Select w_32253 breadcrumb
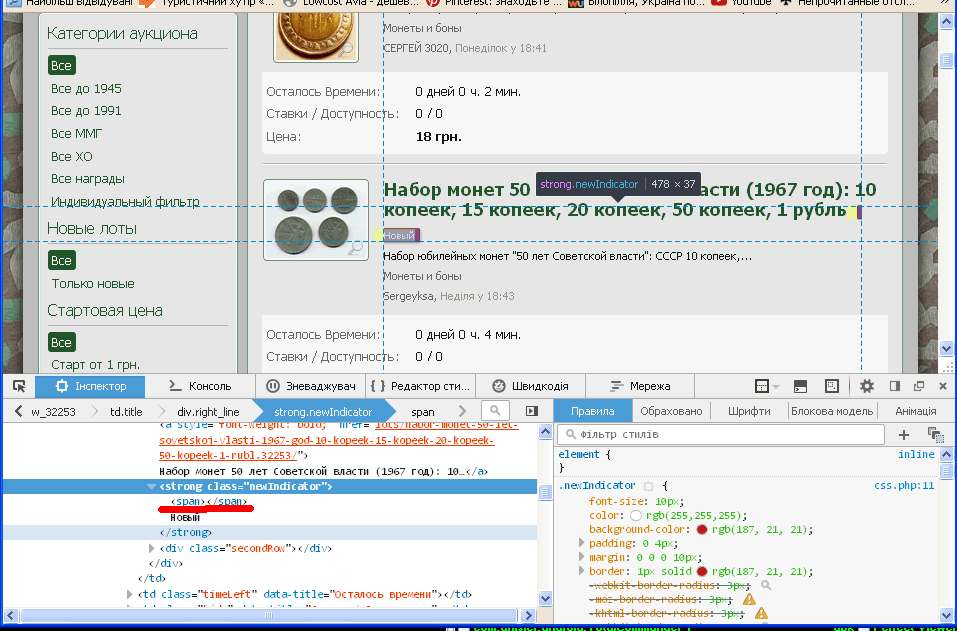This screenshot has height=631, width=957. (x=53, y=412)
